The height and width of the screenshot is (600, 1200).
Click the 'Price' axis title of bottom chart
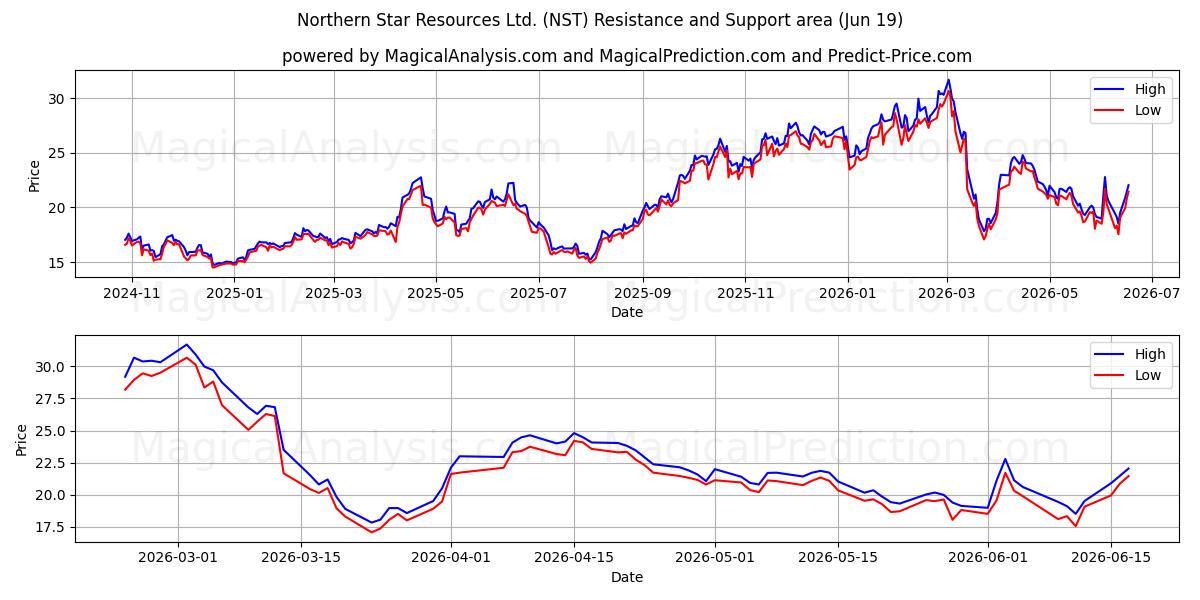pyautogui.click(x=22, y=439)
